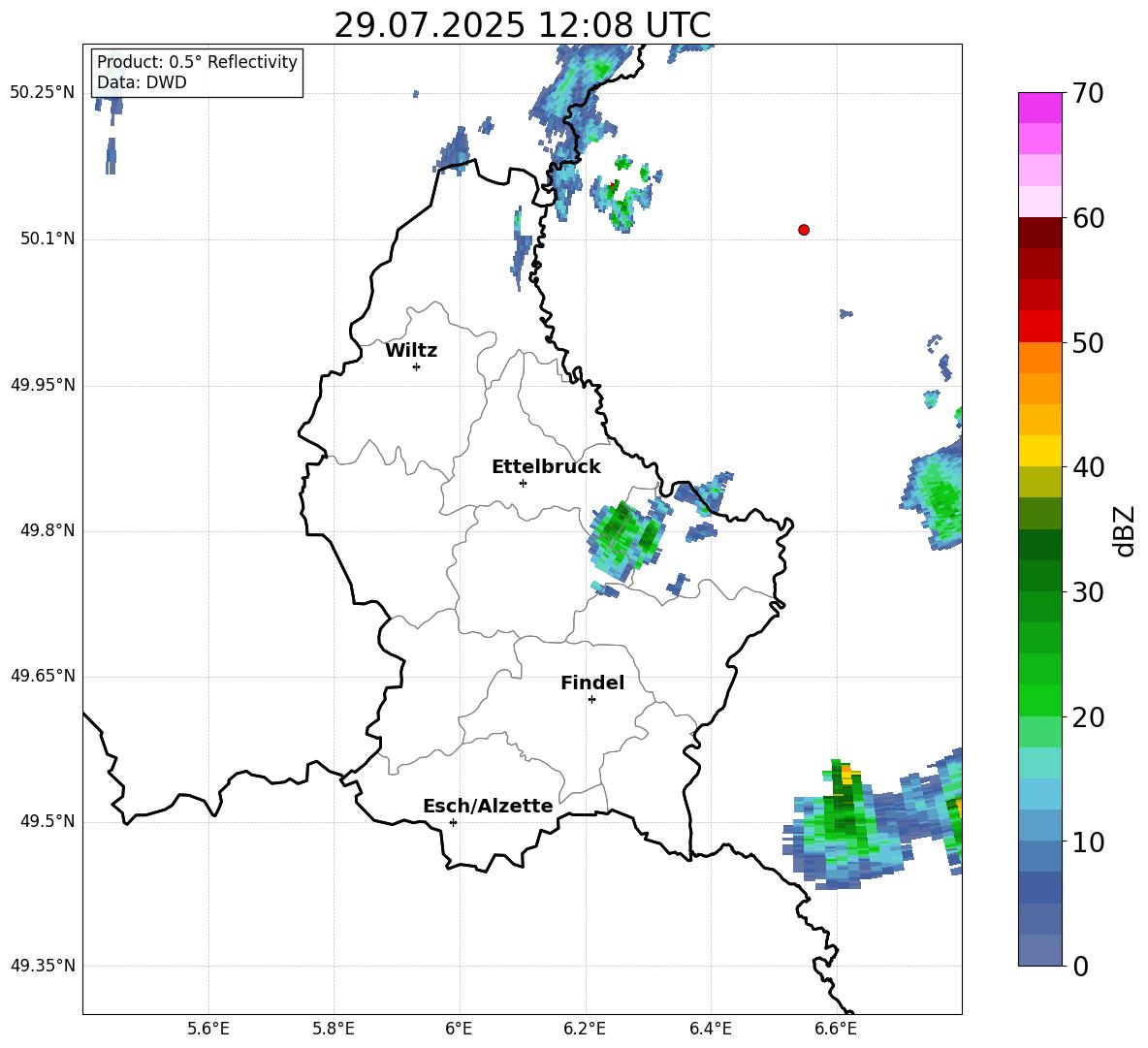1148x1048 pixels.
Task: Click the 49.65°N latitude label
Action: click(42, 676)
